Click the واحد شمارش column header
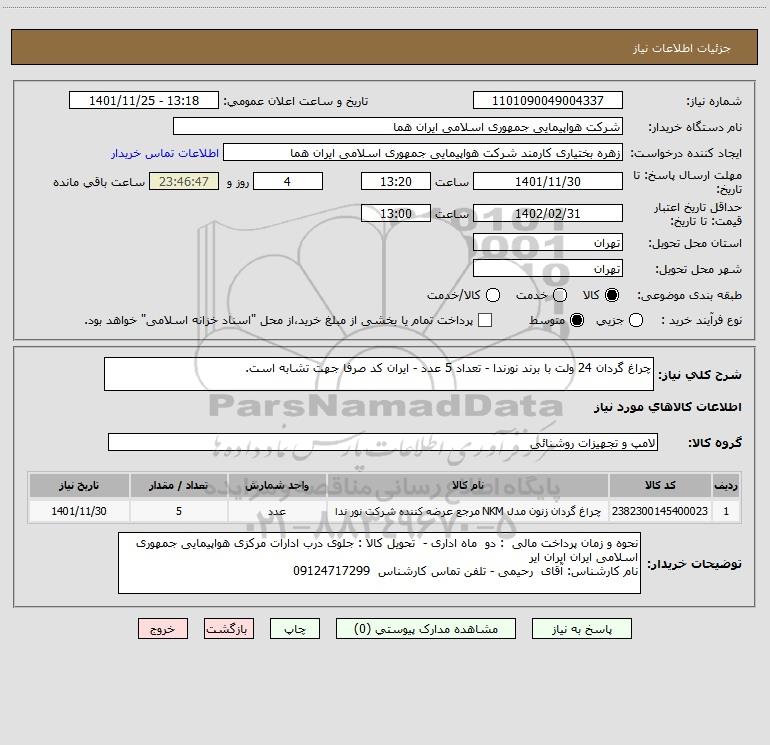The width and height of the screenshot is (770, 745). (277, 485)
